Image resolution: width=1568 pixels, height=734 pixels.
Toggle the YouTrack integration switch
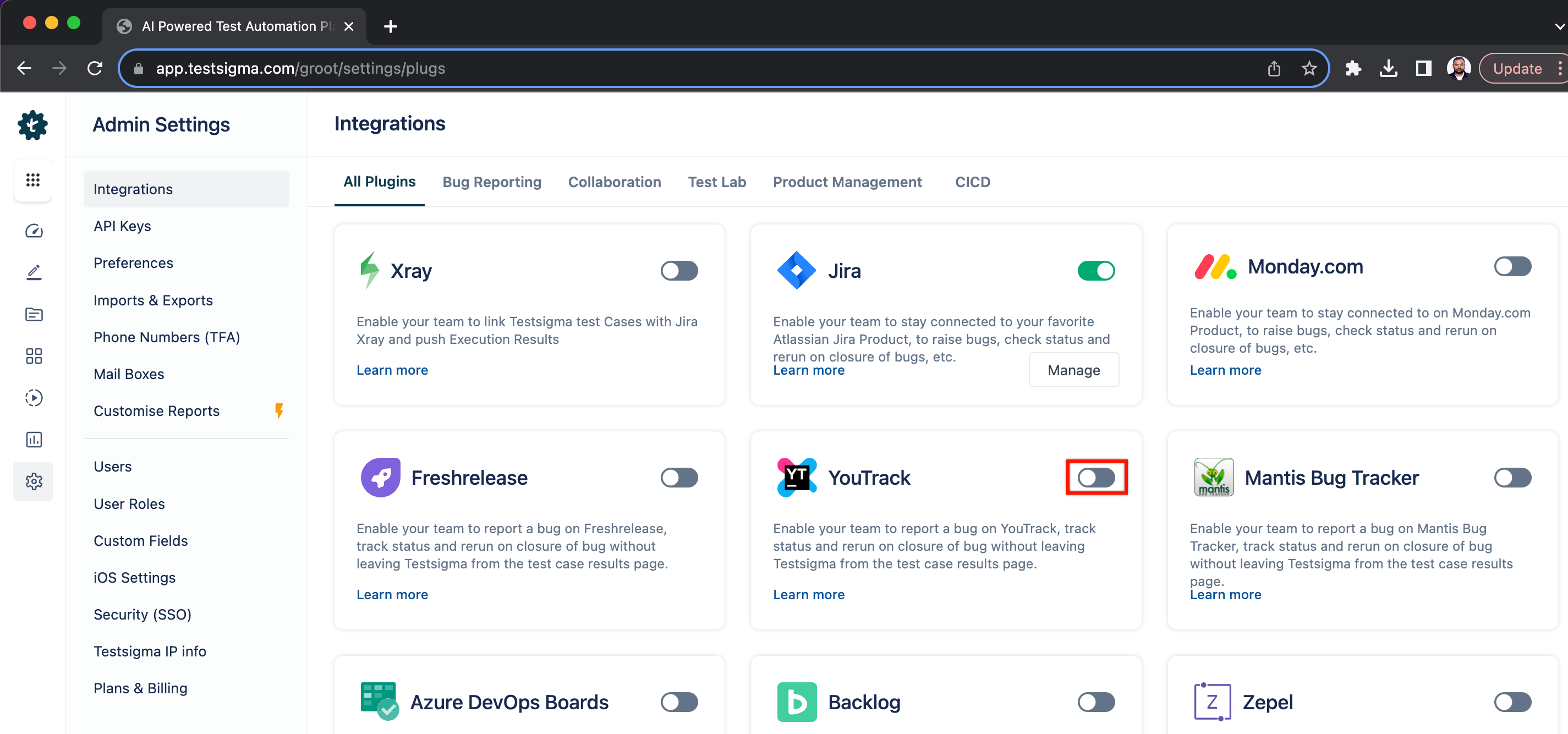click(1097, 477)
